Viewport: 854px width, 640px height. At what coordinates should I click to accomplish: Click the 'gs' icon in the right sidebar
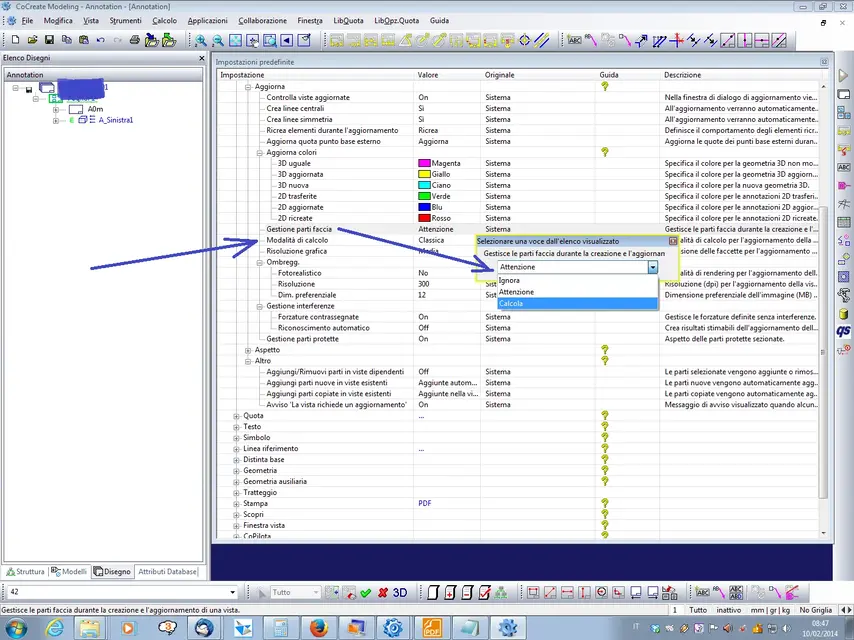point(843,331)
